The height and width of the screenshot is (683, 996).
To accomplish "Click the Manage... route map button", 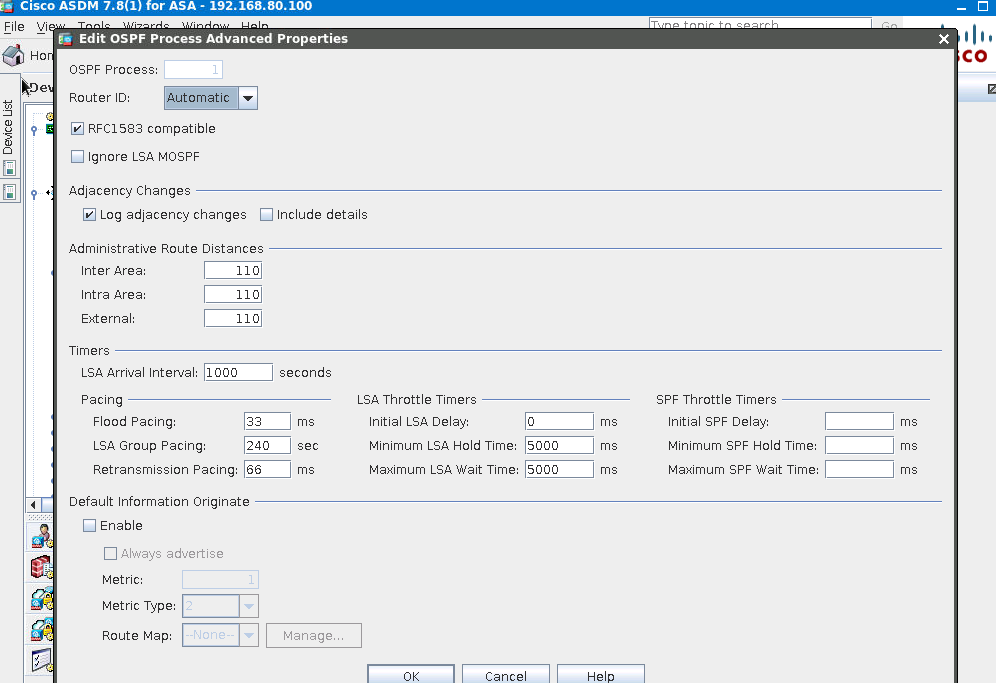I will [314, 635].
